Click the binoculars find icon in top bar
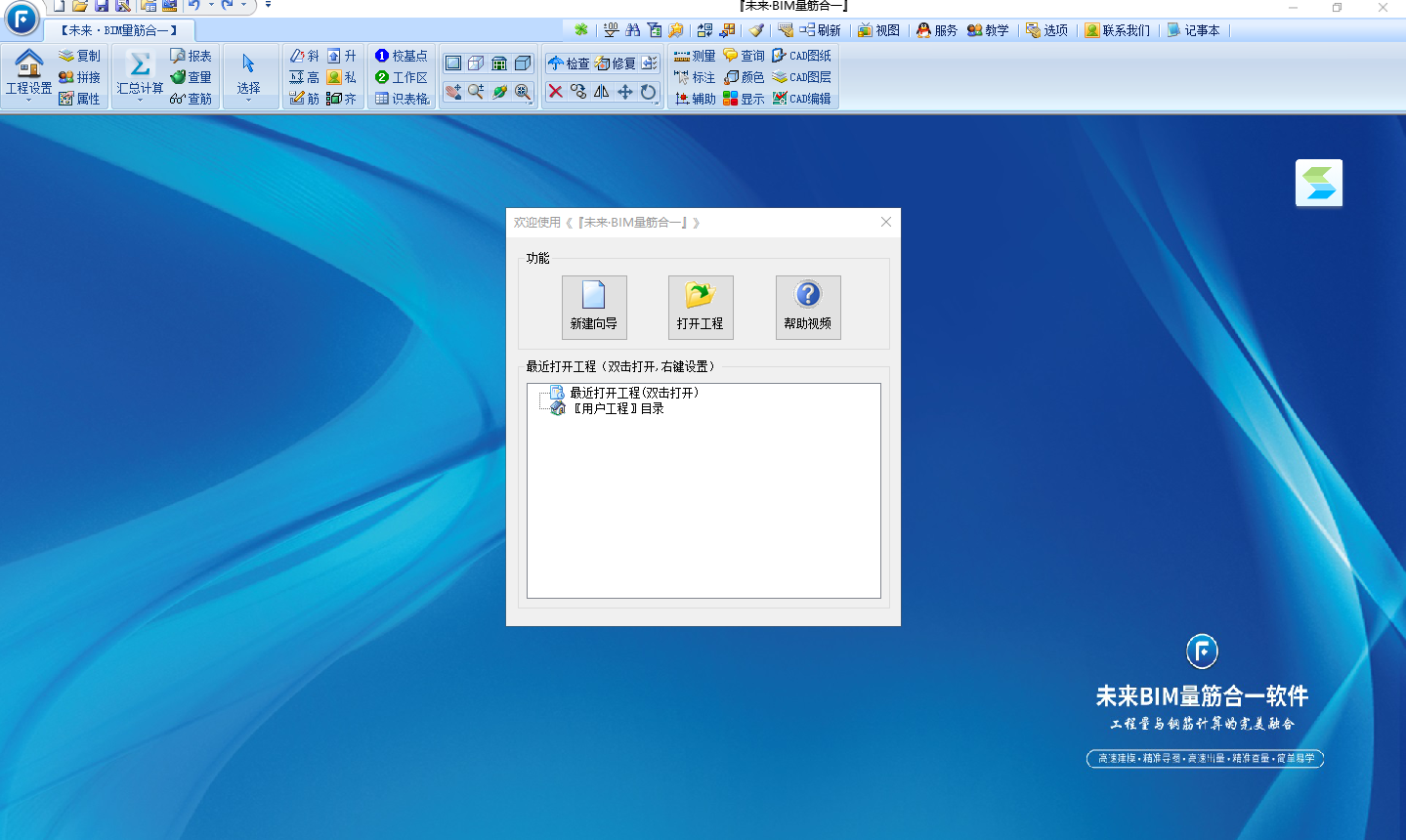 coord(633,30)
